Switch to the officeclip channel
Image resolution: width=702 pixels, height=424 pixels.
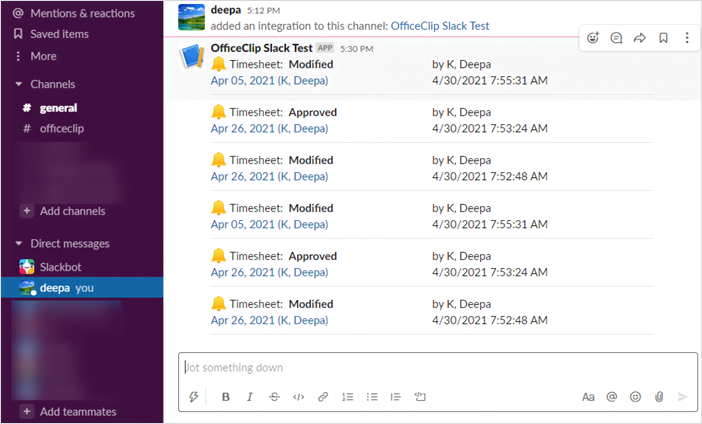pyautogui.click(x=62, y=129)
